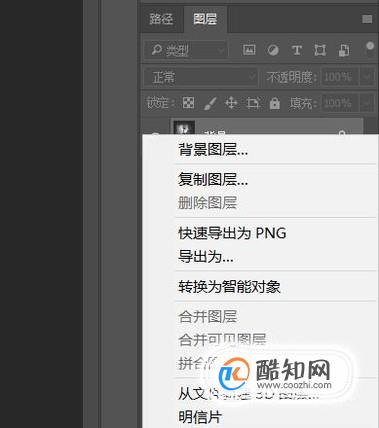
Task: Open the 正常 blend mode dropdown
Action: tap(201, 77)
